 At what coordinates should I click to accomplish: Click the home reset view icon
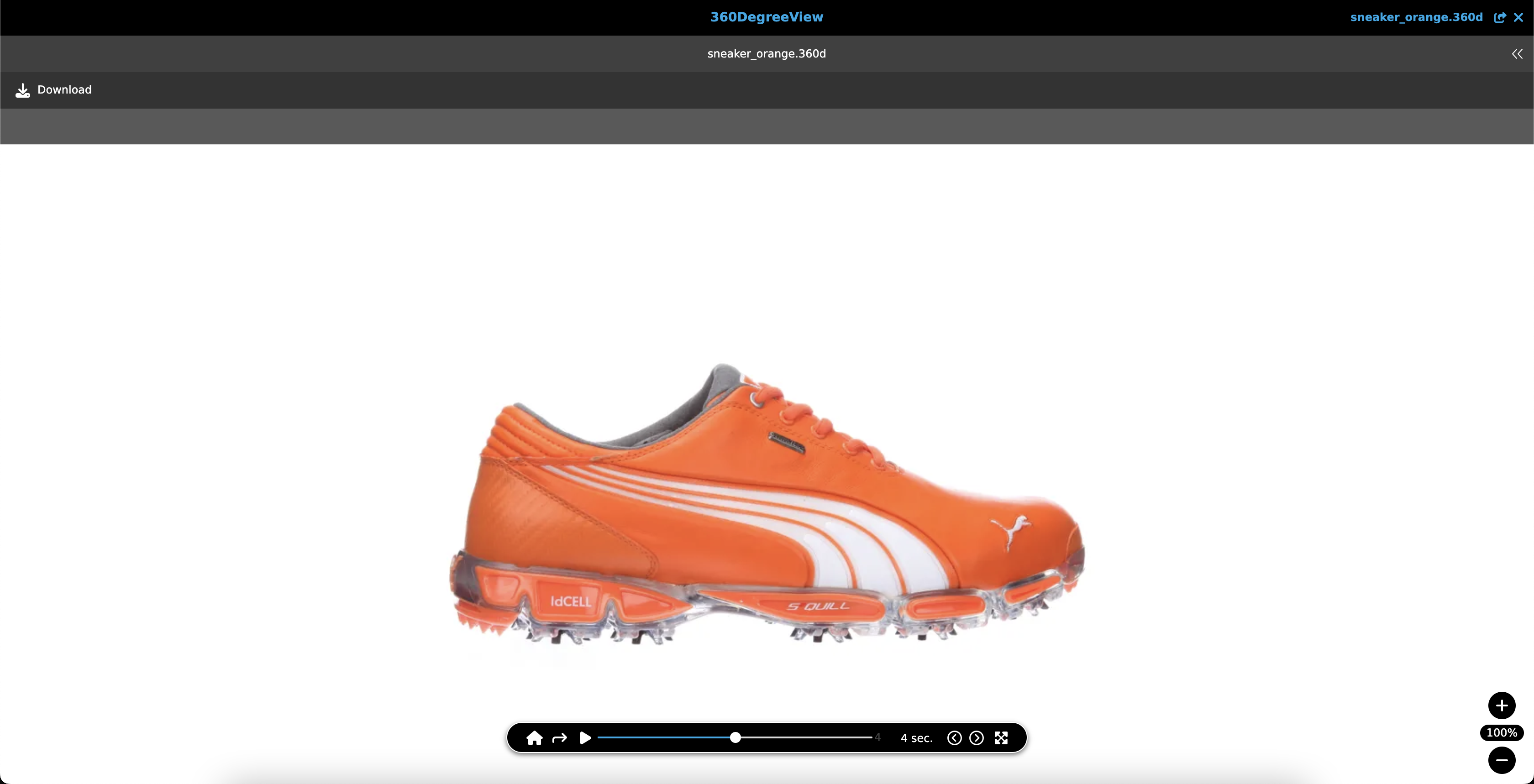[534, 738]
